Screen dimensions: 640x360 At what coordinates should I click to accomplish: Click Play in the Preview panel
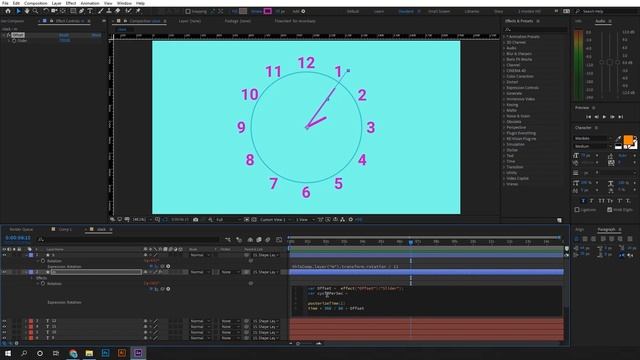(604, 117)
